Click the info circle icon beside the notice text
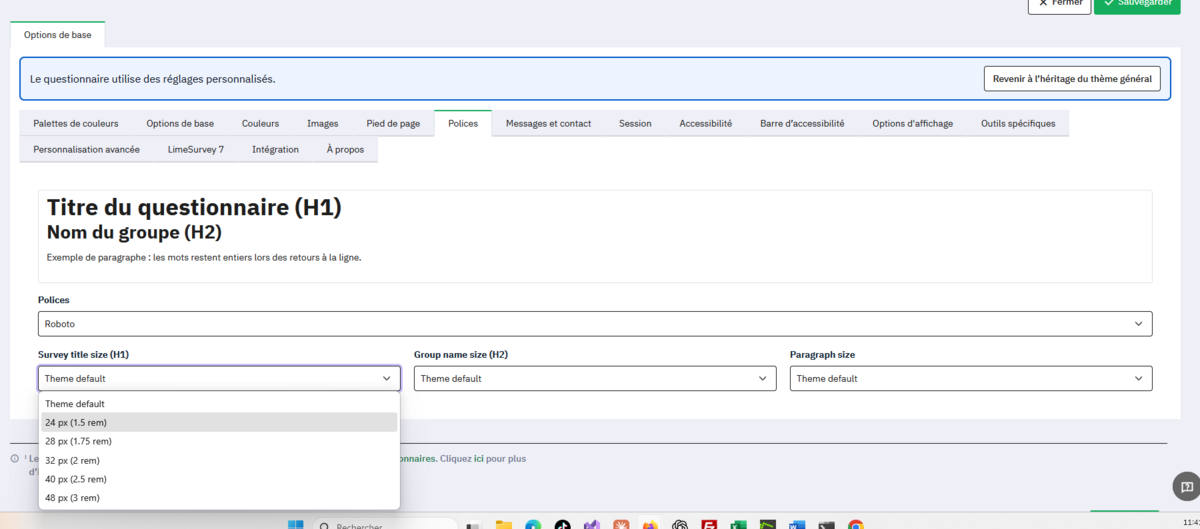1200x529 pixels. pos(14,459)
